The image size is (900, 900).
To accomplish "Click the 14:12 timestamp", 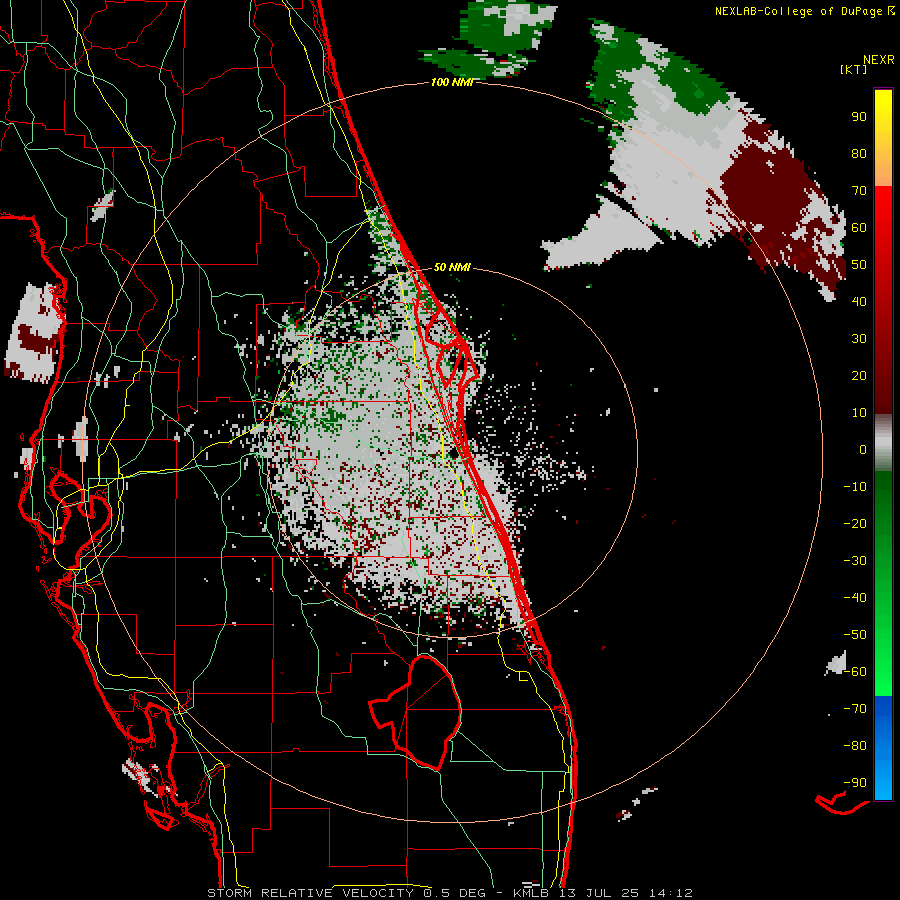I will pyautogui.click(x=670, y=893).
